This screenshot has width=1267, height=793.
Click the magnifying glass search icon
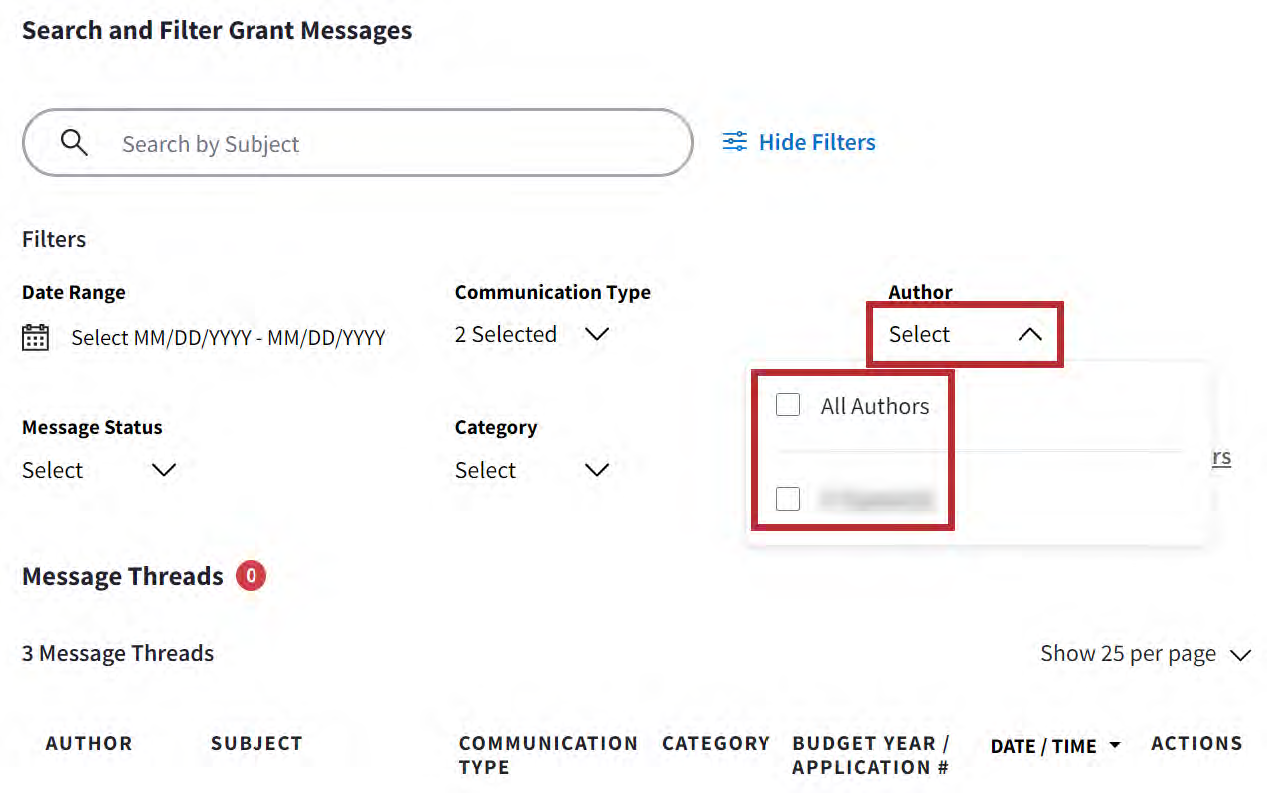(x=74, y=143)
